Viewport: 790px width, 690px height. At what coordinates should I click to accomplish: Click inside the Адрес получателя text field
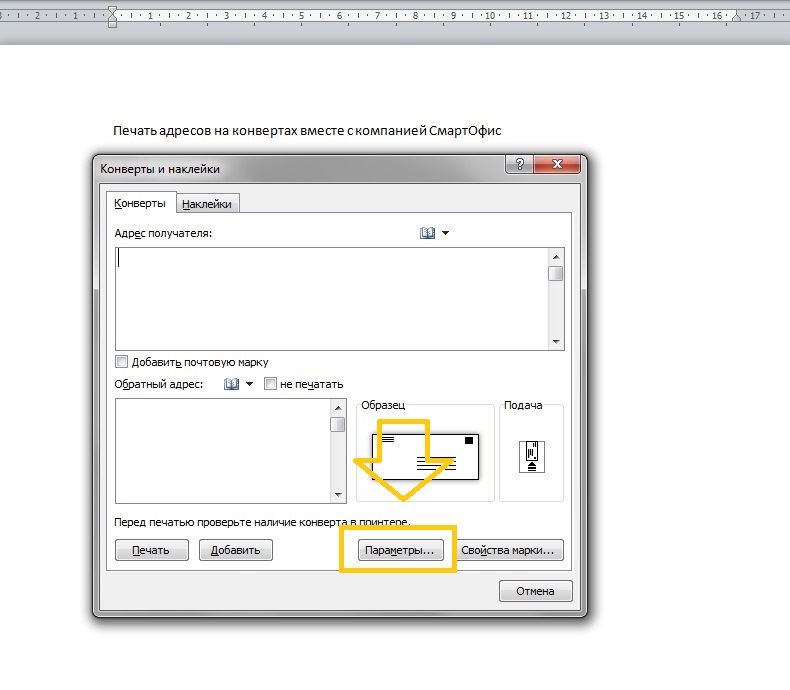click(330, 298)
